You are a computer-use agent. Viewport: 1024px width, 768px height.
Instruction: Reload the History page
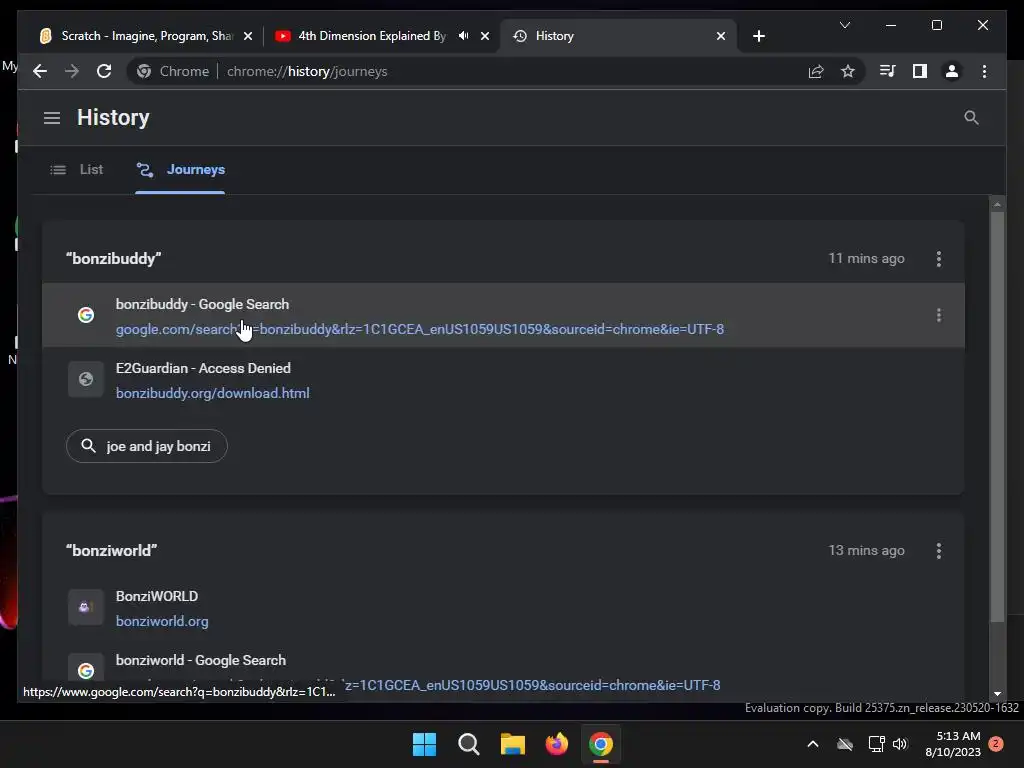coord(104,71)
